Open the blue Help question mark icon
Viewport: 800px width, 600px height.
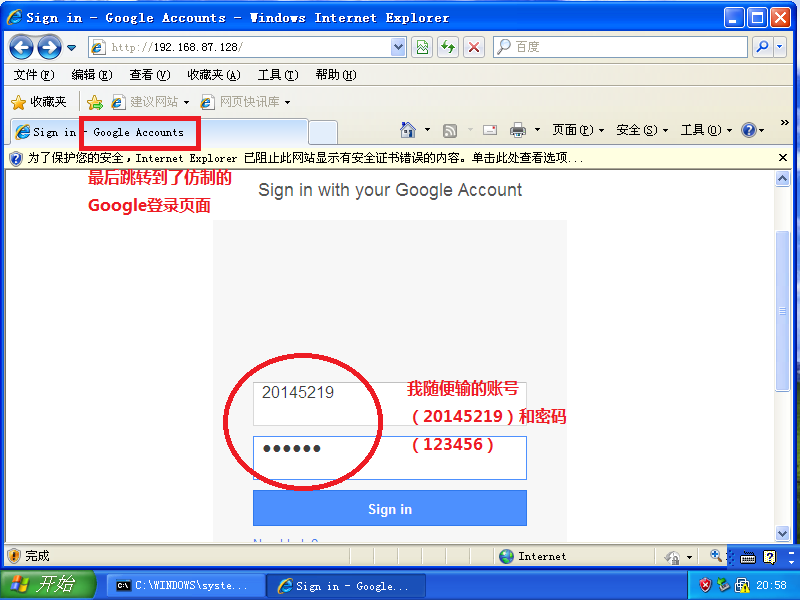748,130
